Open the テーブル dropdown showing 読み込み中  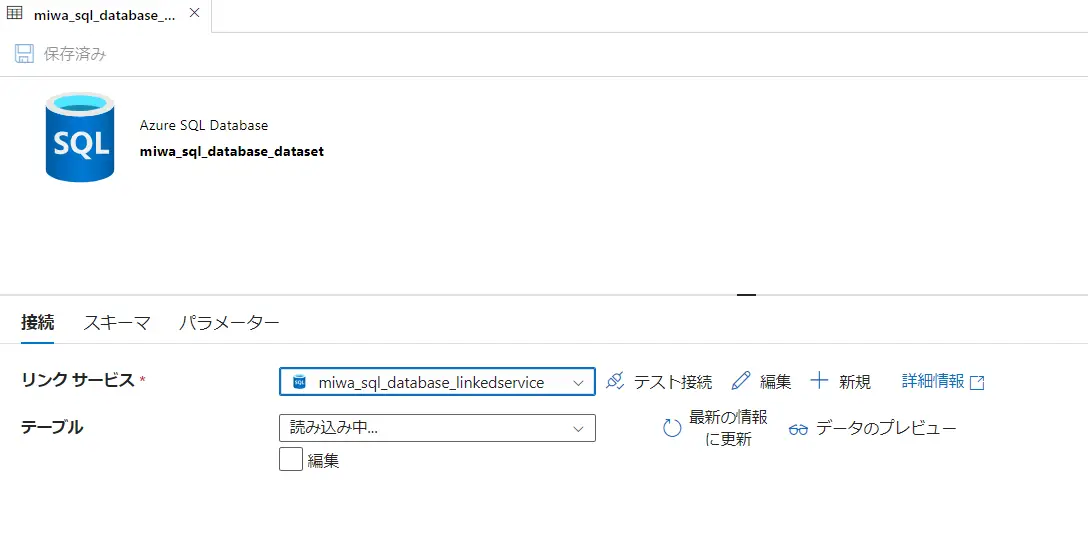[x=437, y=428]
